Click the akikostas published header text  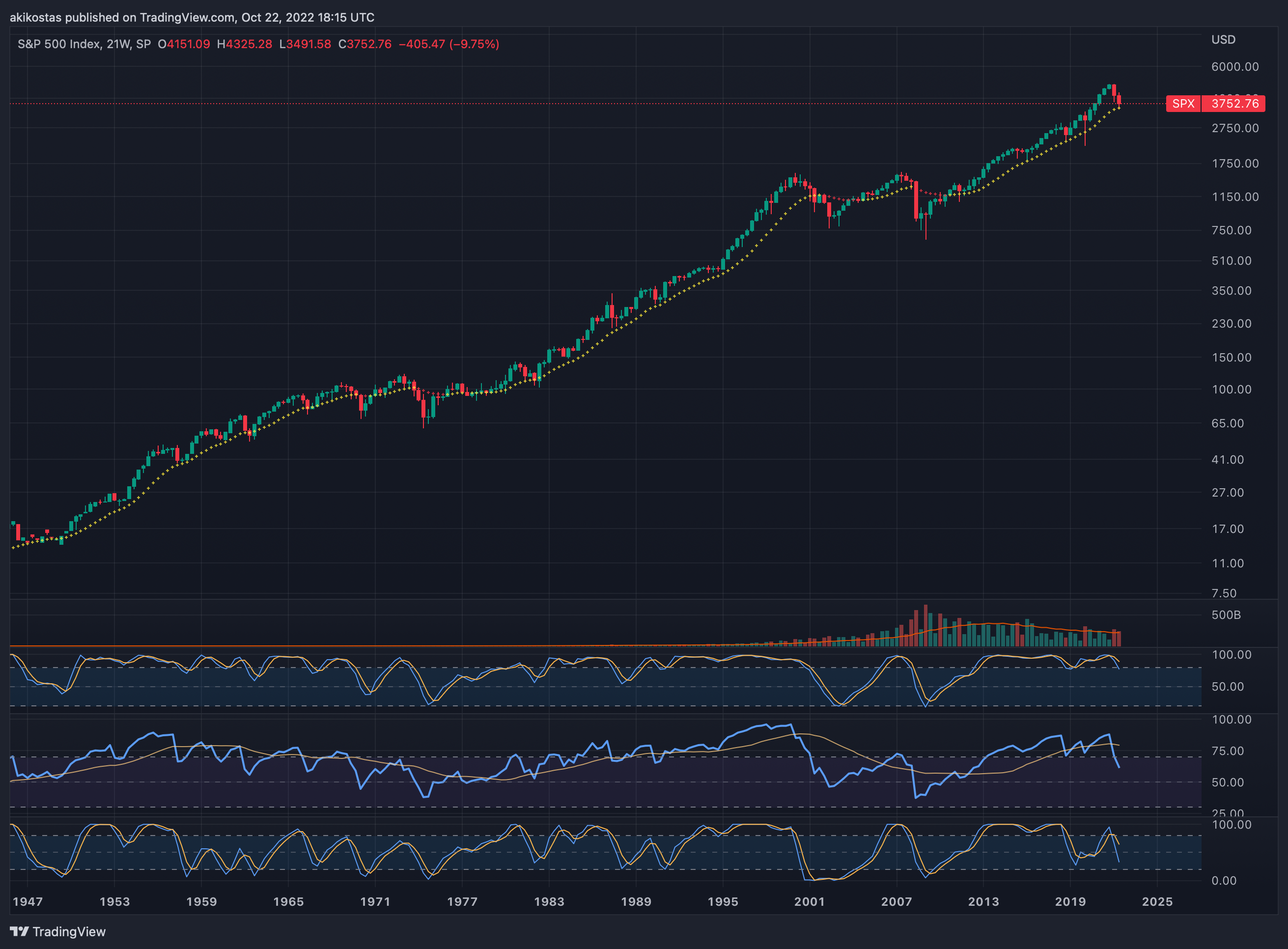[x=192, y=17]
